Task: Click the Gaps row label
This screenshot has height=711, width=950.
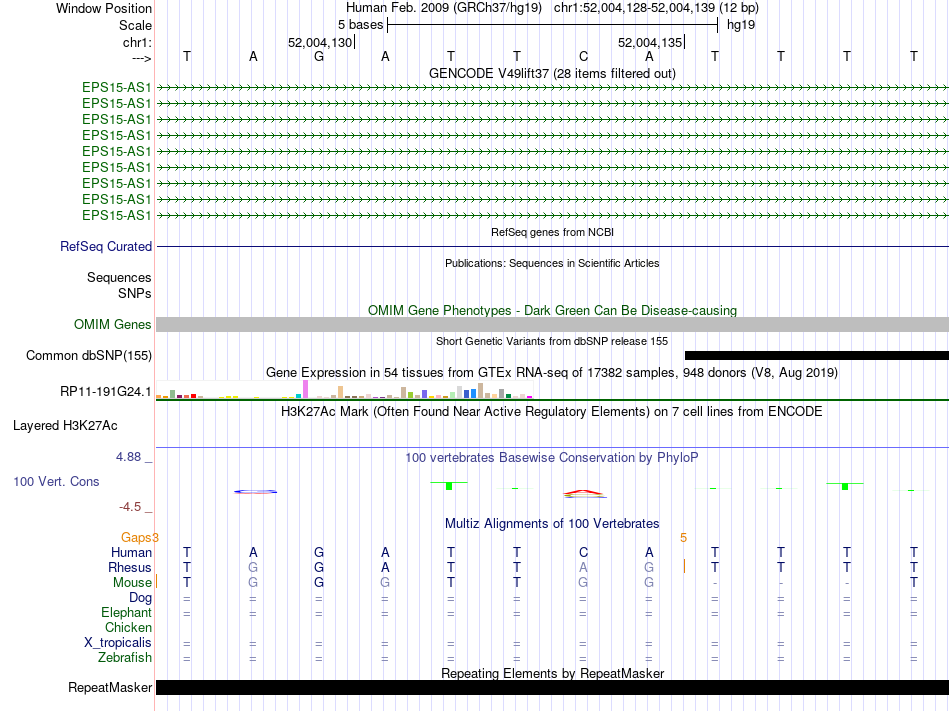Action: coord(136,537)
